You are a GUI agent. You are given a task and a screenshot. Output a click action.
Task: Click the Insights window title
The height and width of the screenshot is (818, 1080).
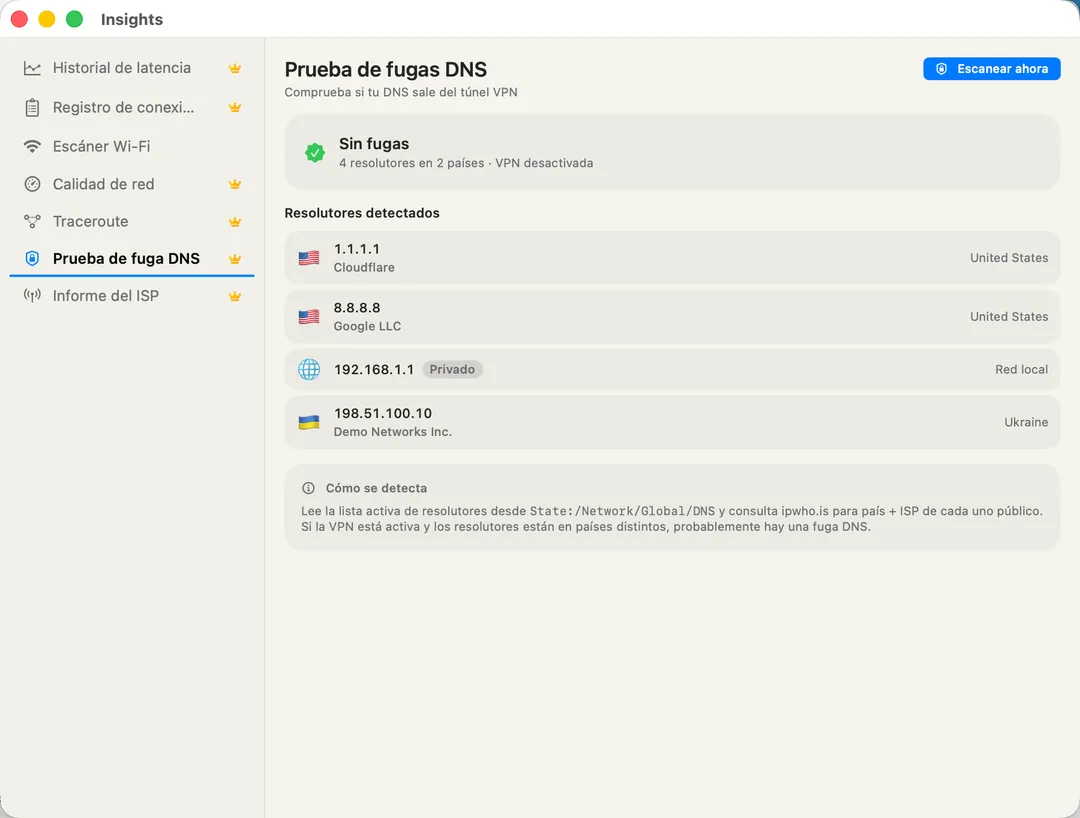click(132, 19)
